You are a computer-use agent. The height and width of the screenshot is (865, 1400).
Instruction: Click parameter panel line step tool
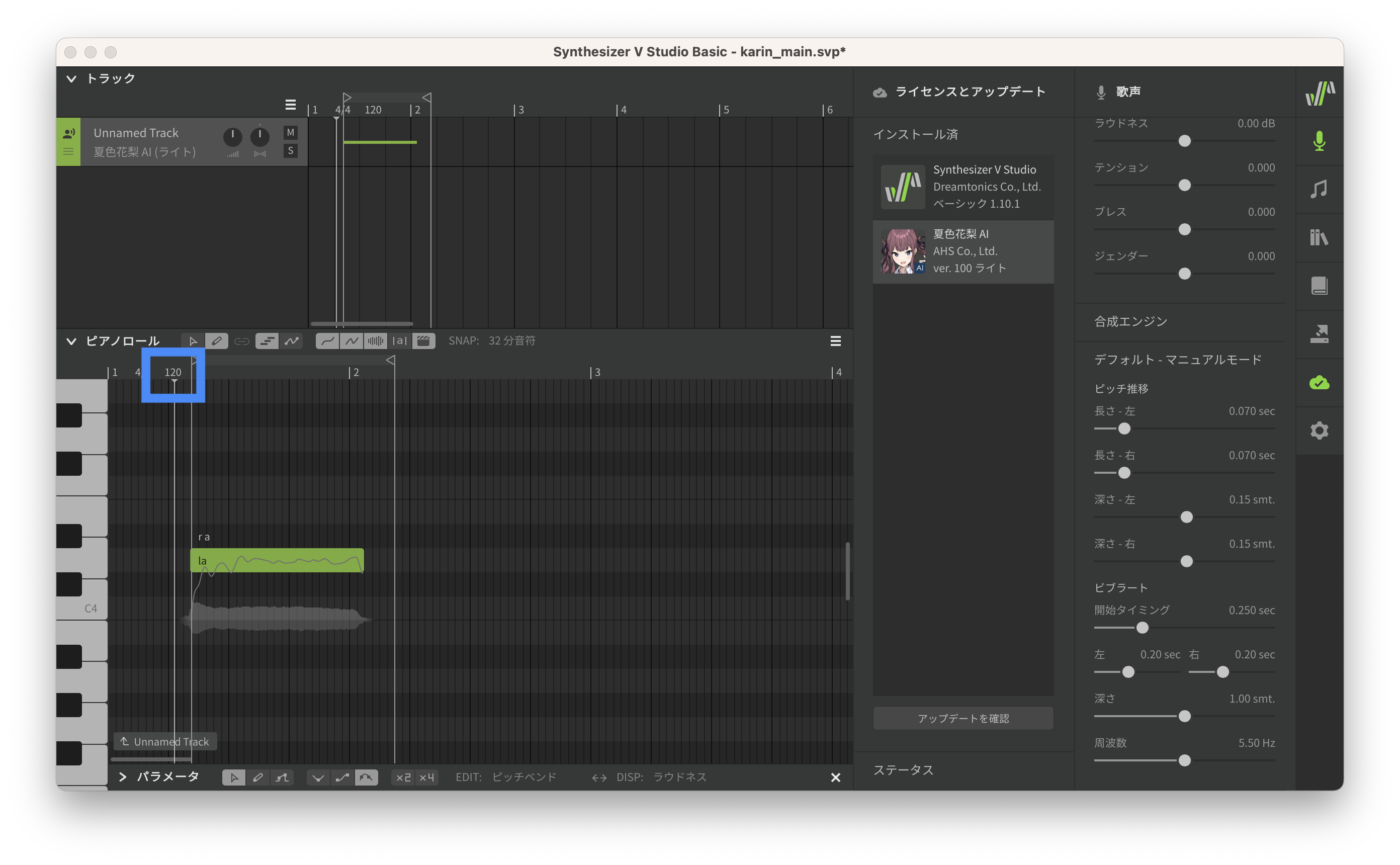282,777
